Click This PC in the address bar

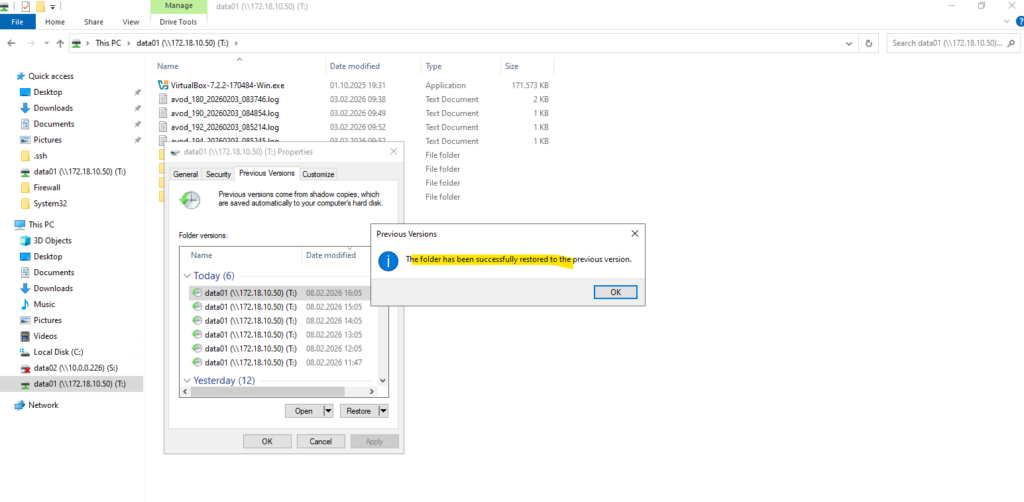coord(108,43)
